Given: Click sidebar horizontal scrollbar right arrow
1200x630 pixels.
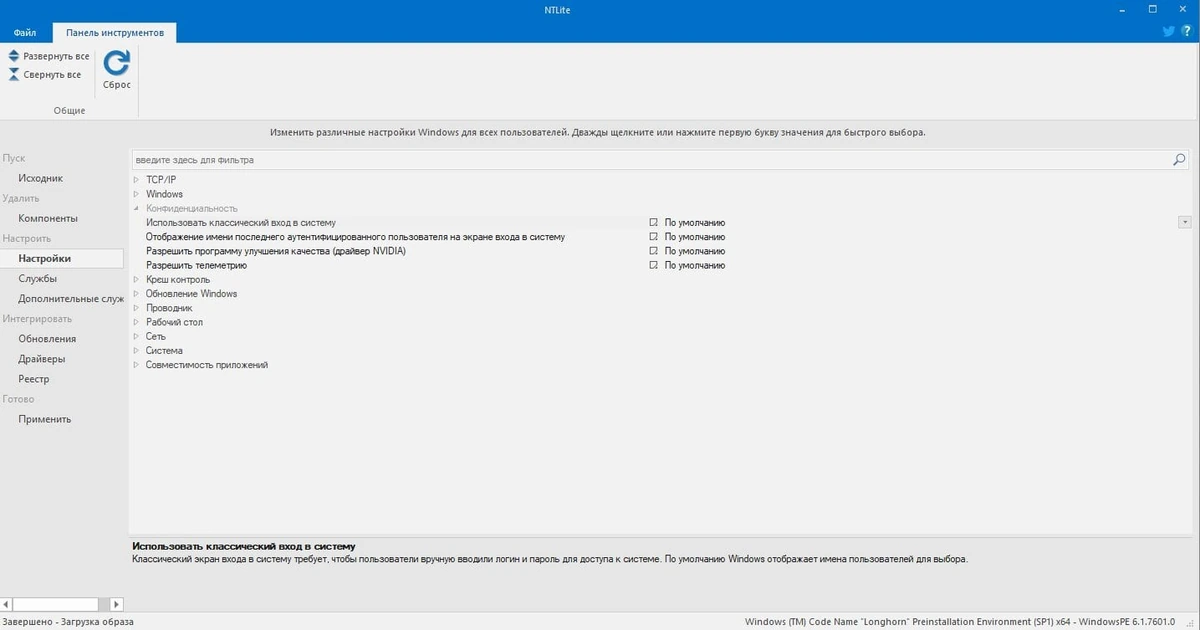Looking at the screenshot, I should (x=116, y=604).
